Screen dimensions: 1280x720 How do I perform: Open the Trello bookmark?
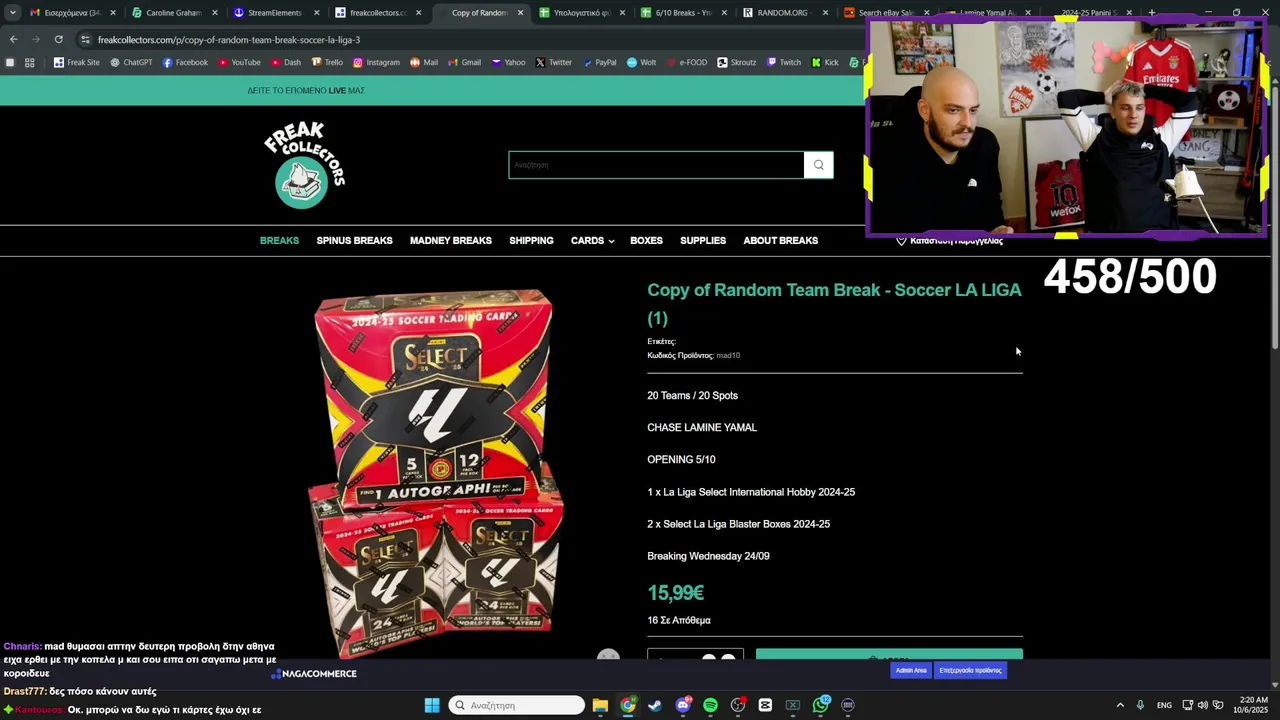pos(327,62)
